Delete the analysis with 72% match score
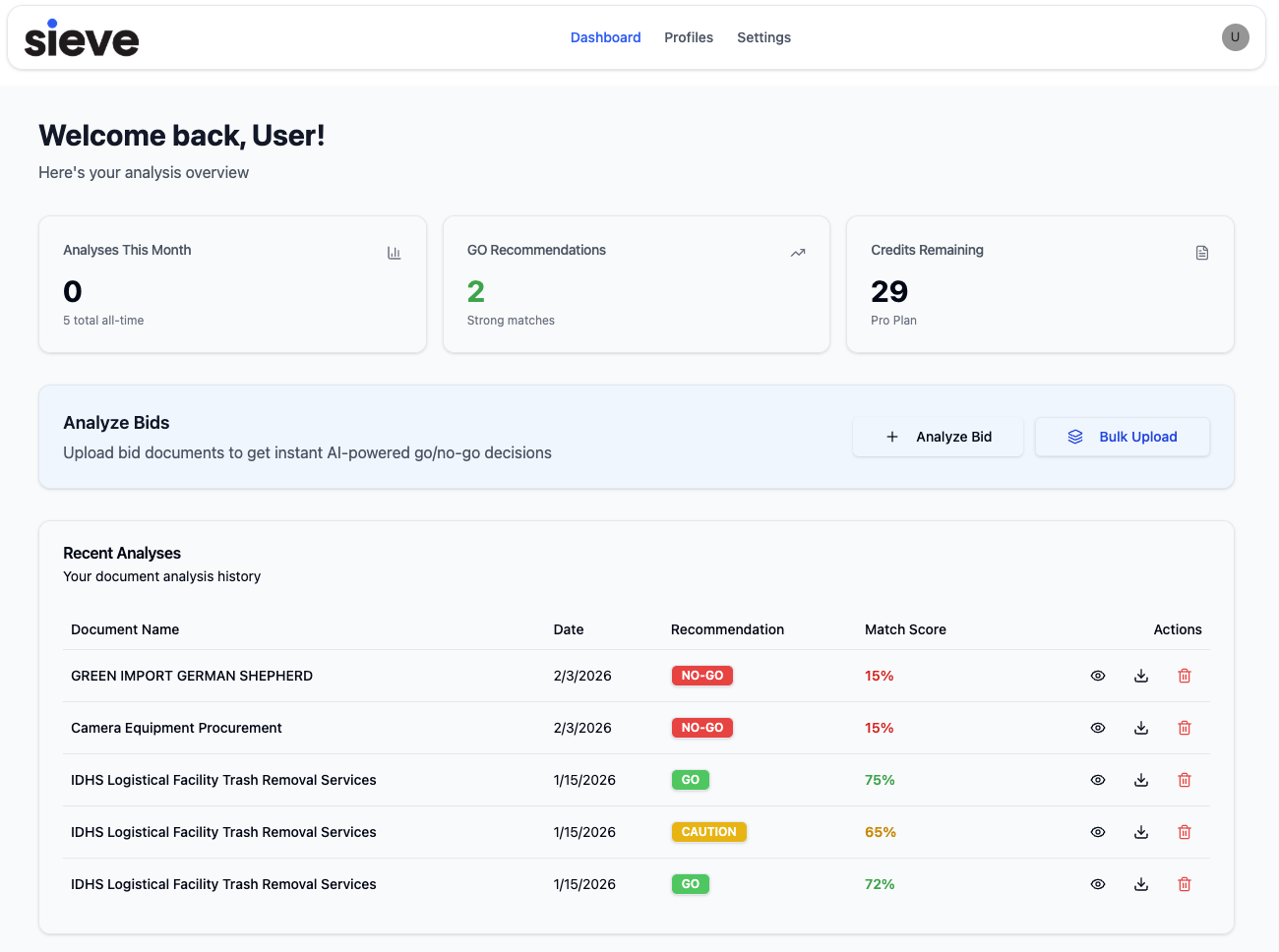Viewport: 1279px width, 952px height. pyautogui.click(x=1185, y=884)
